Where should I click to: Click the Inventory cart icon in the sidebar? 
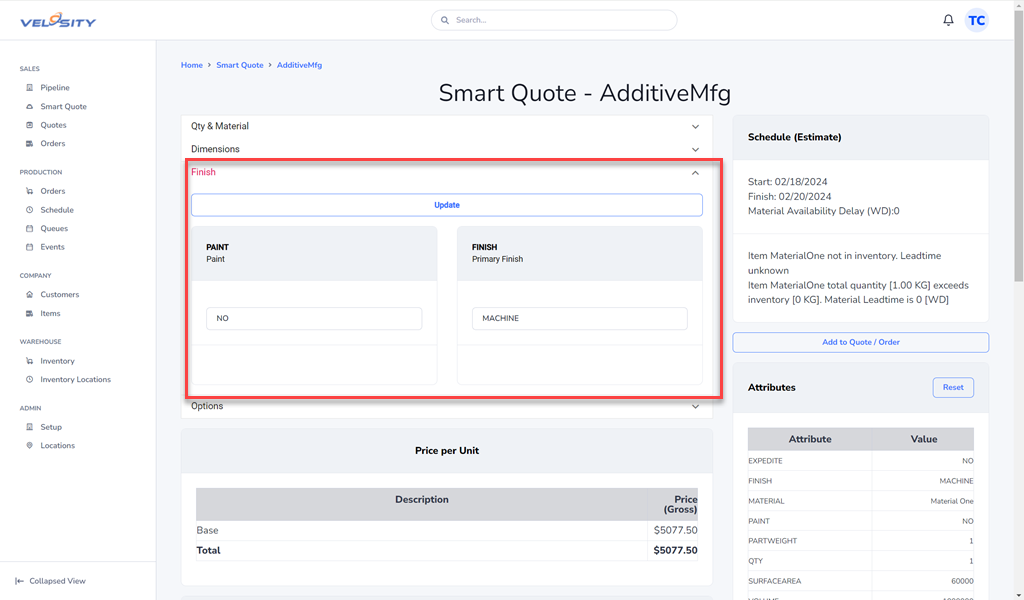click(x=30, y=361)
